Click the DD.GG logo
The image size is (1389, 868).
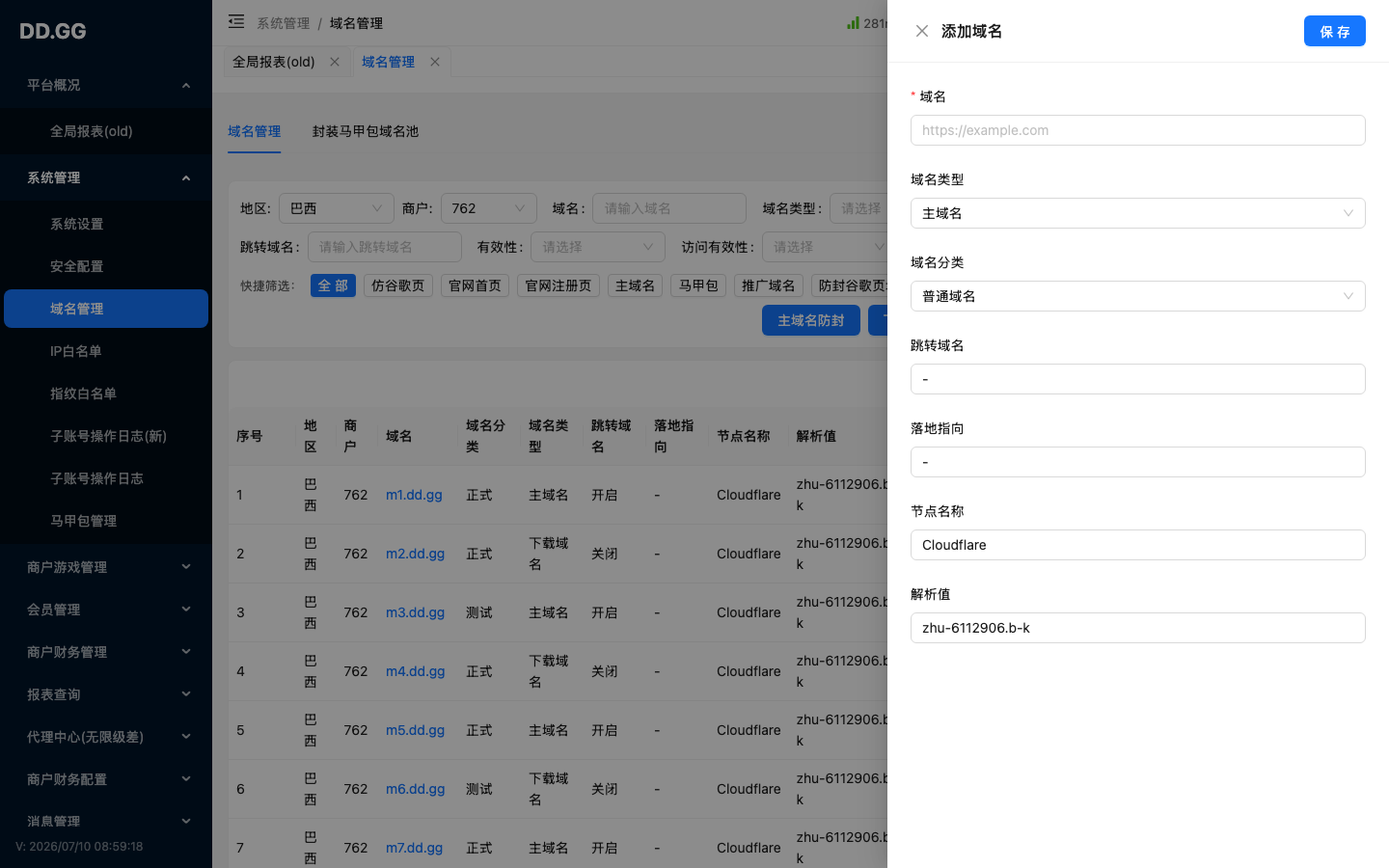pos(53,31)
